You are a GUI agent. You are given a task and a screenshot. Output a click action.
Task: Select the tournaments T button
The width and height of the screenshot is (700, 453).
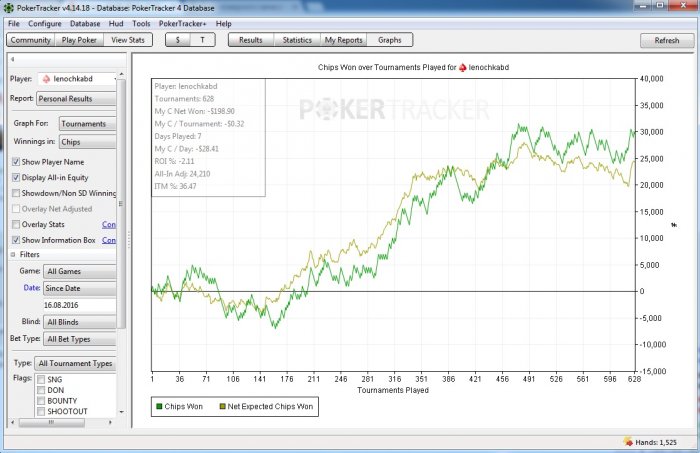tap(202, 40)
